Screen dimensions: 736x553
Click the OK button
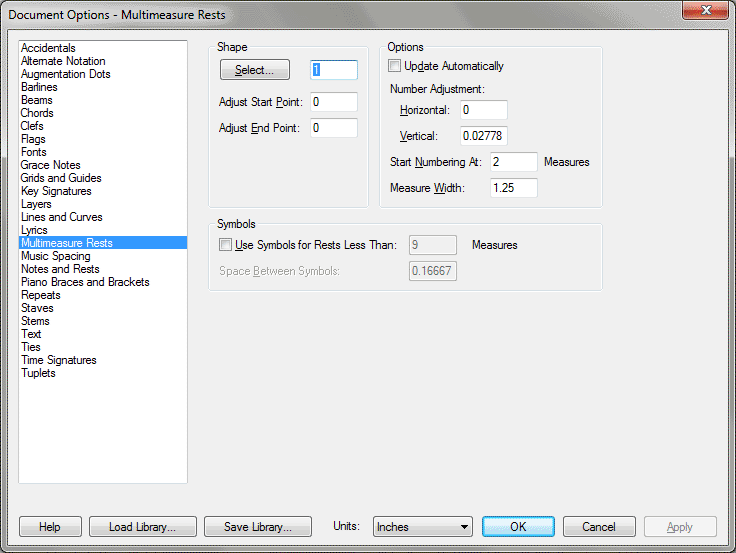pyautogui.click(x=518, y=527)
